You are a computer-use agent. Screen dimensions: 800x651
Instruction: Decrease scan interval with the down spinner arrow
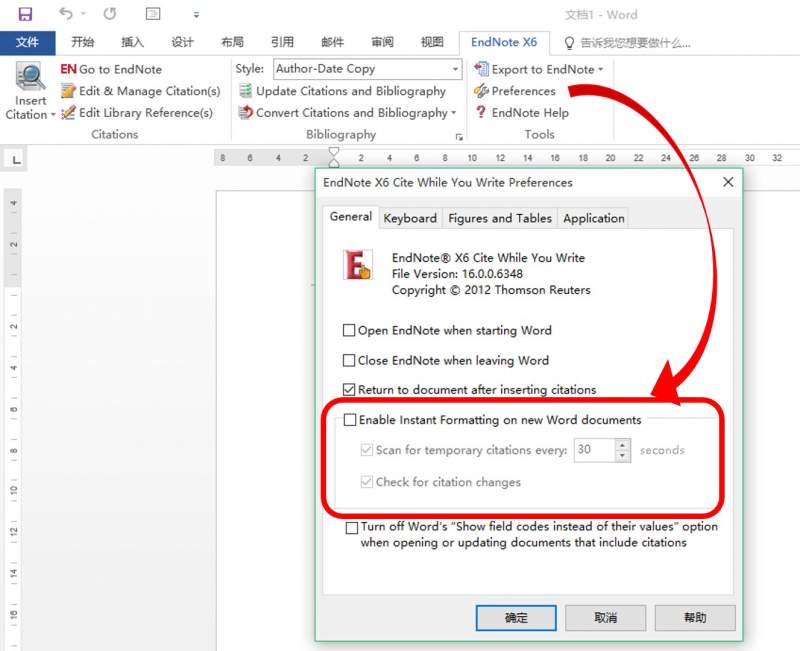point(622,456)
